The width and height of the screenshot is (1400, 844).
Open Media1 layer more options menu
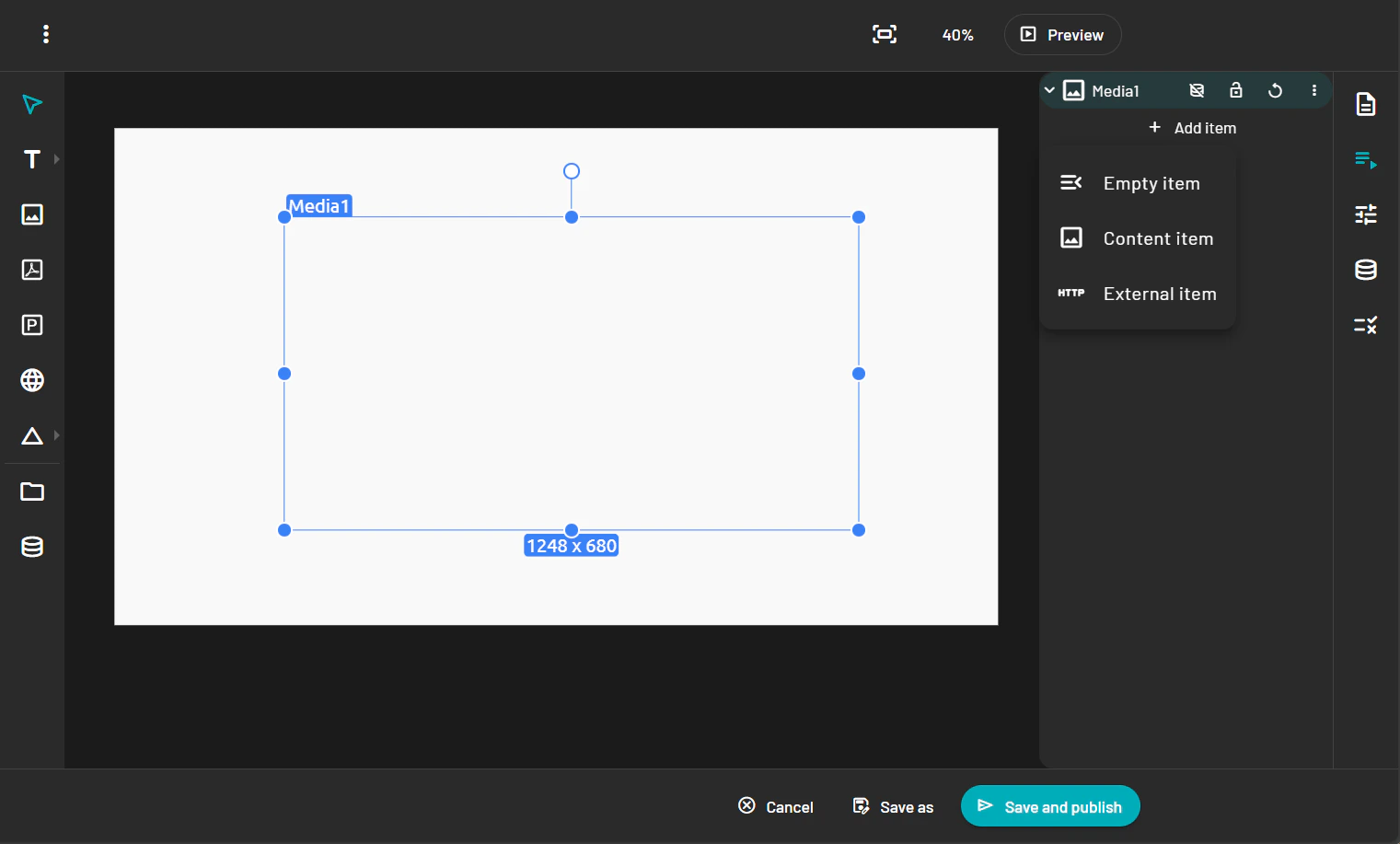tap(1314, 90)
